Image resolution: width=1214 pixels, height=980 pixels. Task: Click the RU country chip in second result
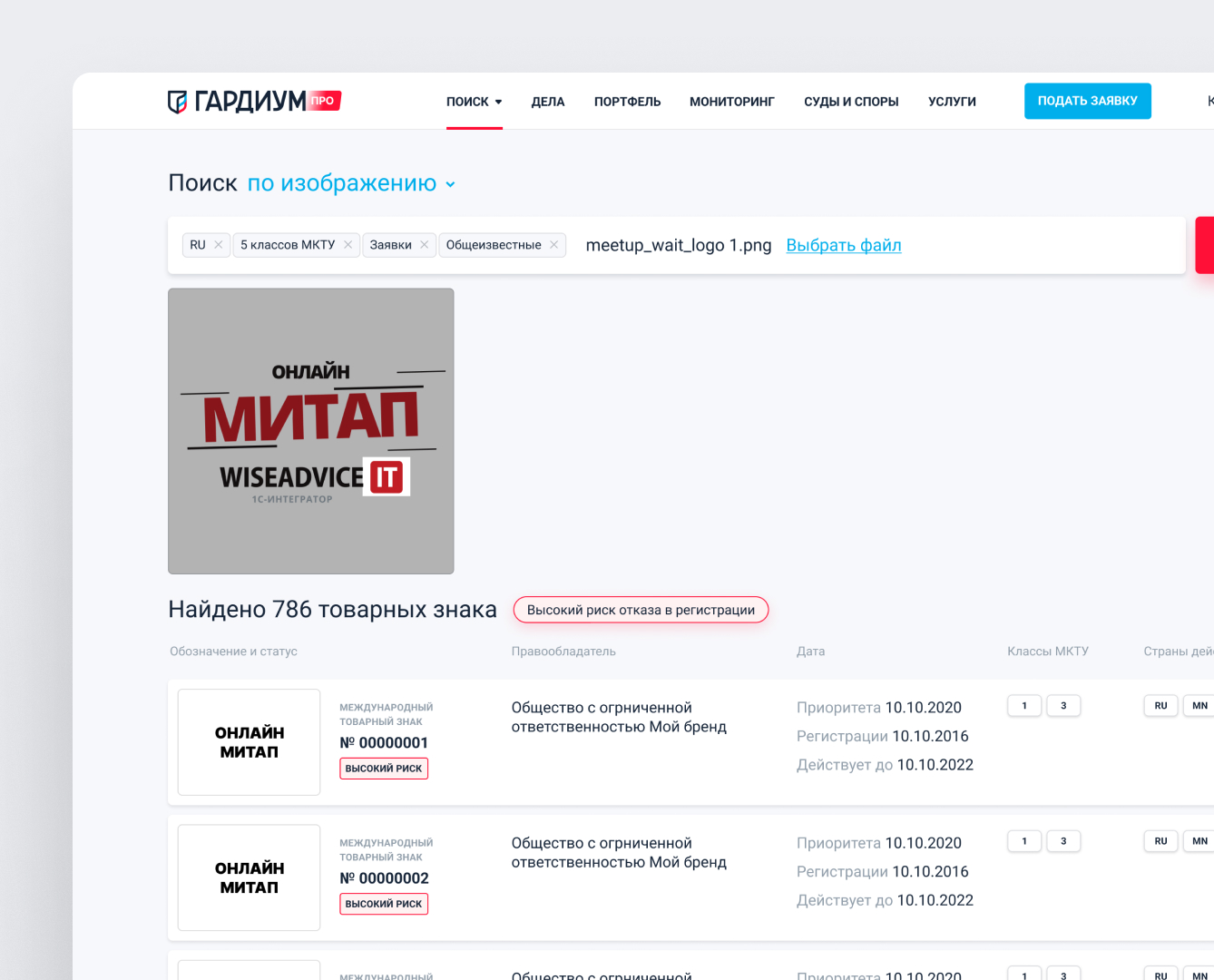pos(1160,841)
